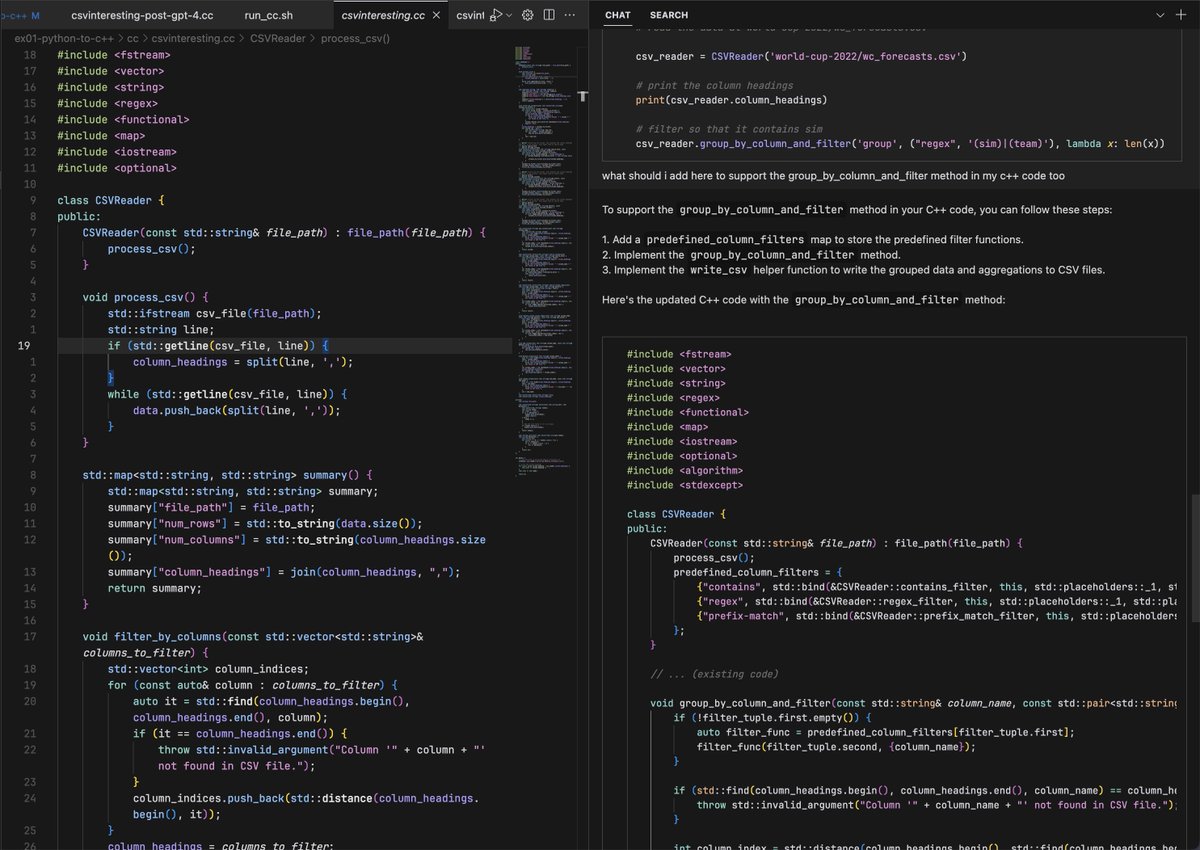The width and height of the screenshot is (1200, 850).
Task: Click the process_csv() breadcrumb item
Action: (355, 38)
